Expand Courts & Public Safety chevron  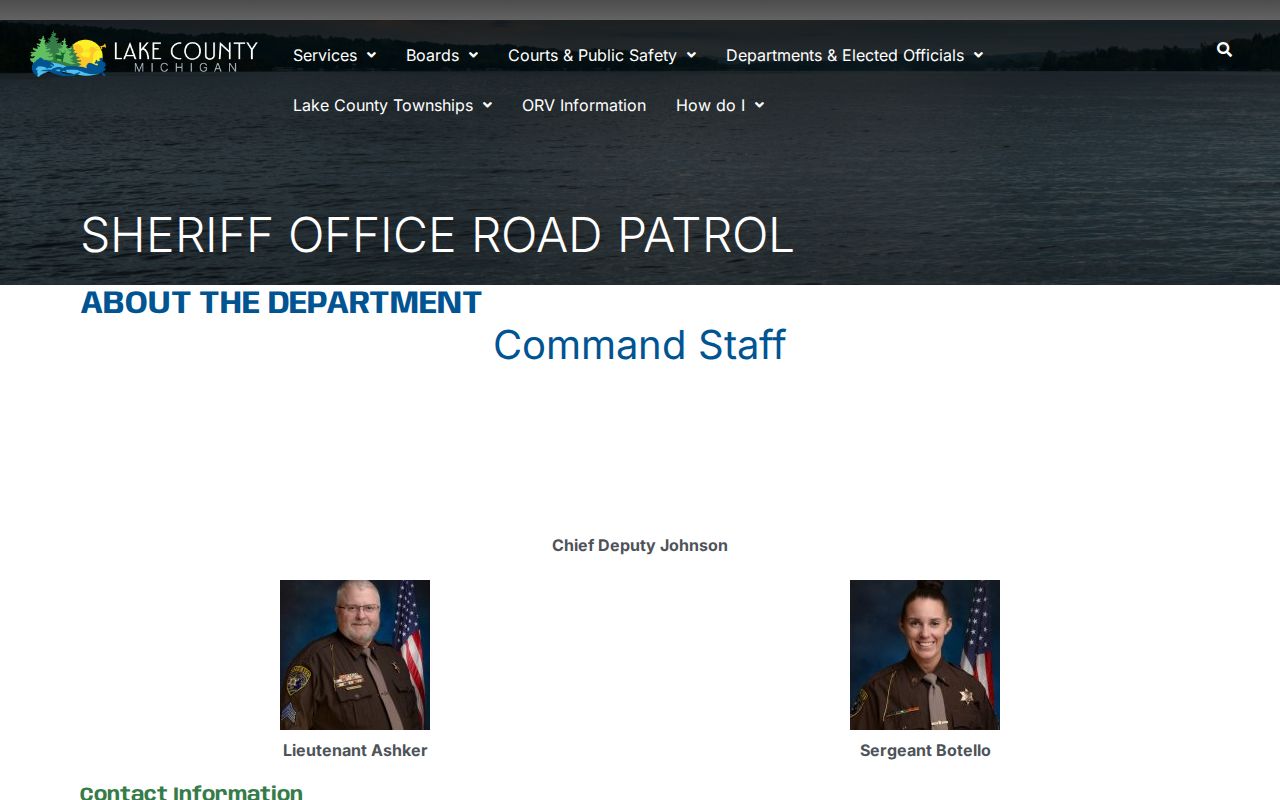[x=691, y=55]
